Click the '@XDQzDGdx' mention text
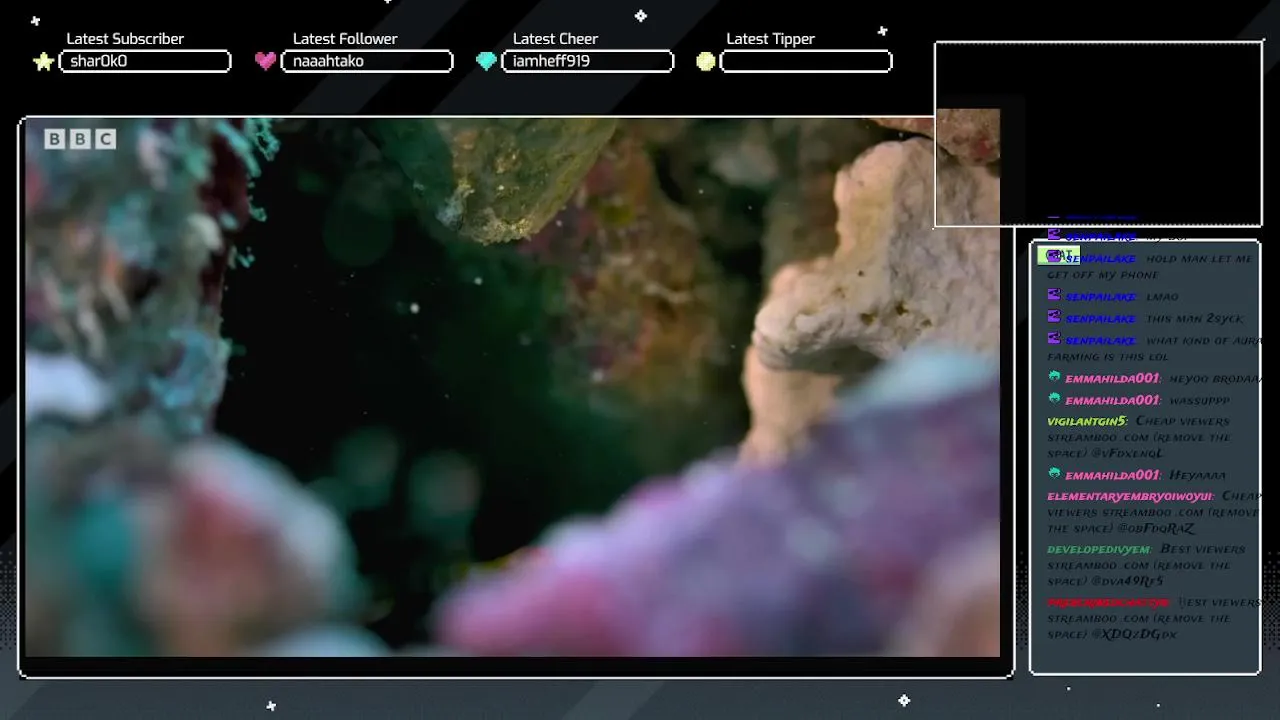The image size is (1280, 720). pyautogui.click(x=1135, y=634)
